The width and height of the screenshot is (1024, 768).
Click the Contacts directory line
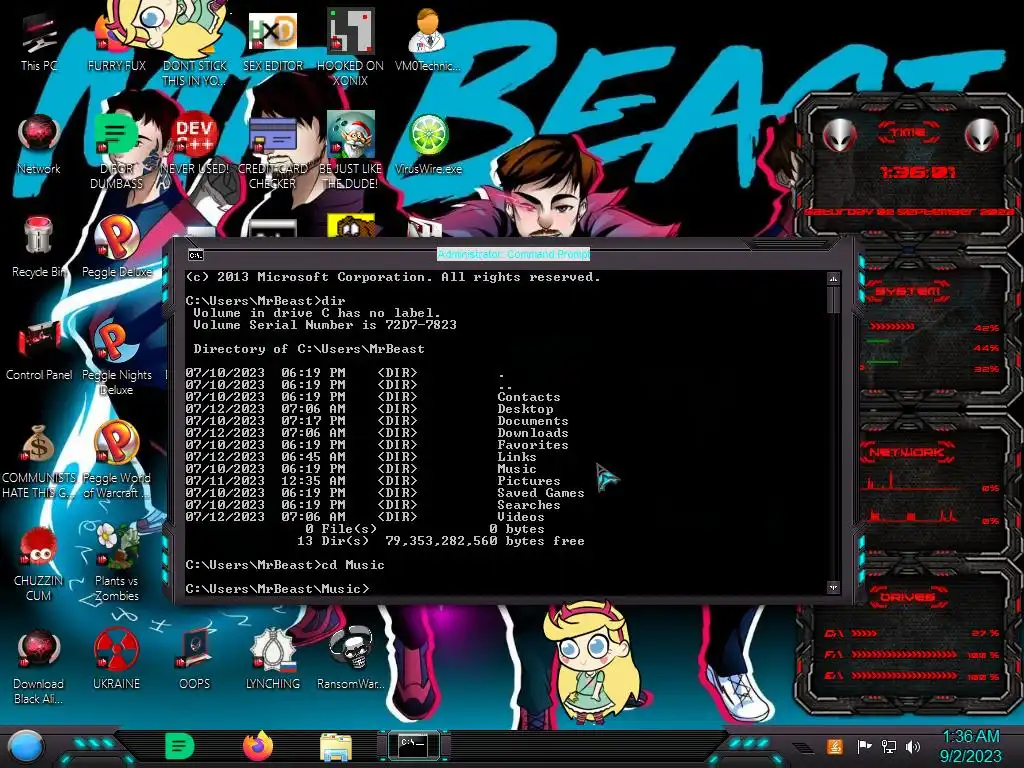point(373,397)
